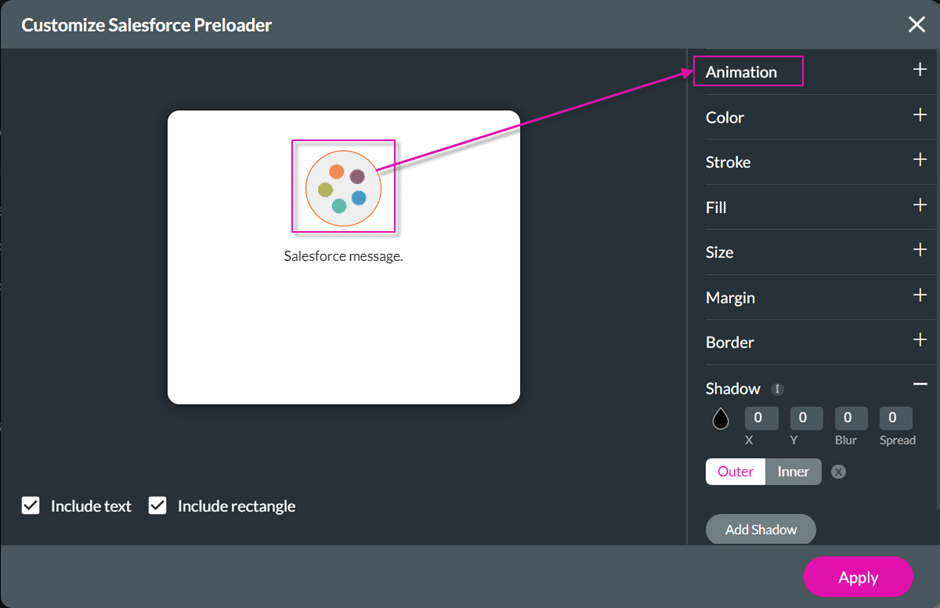The image size is (940, 608).
Task: Uncheck the Include rectangle checkbox
Action: tap(157, 505)
